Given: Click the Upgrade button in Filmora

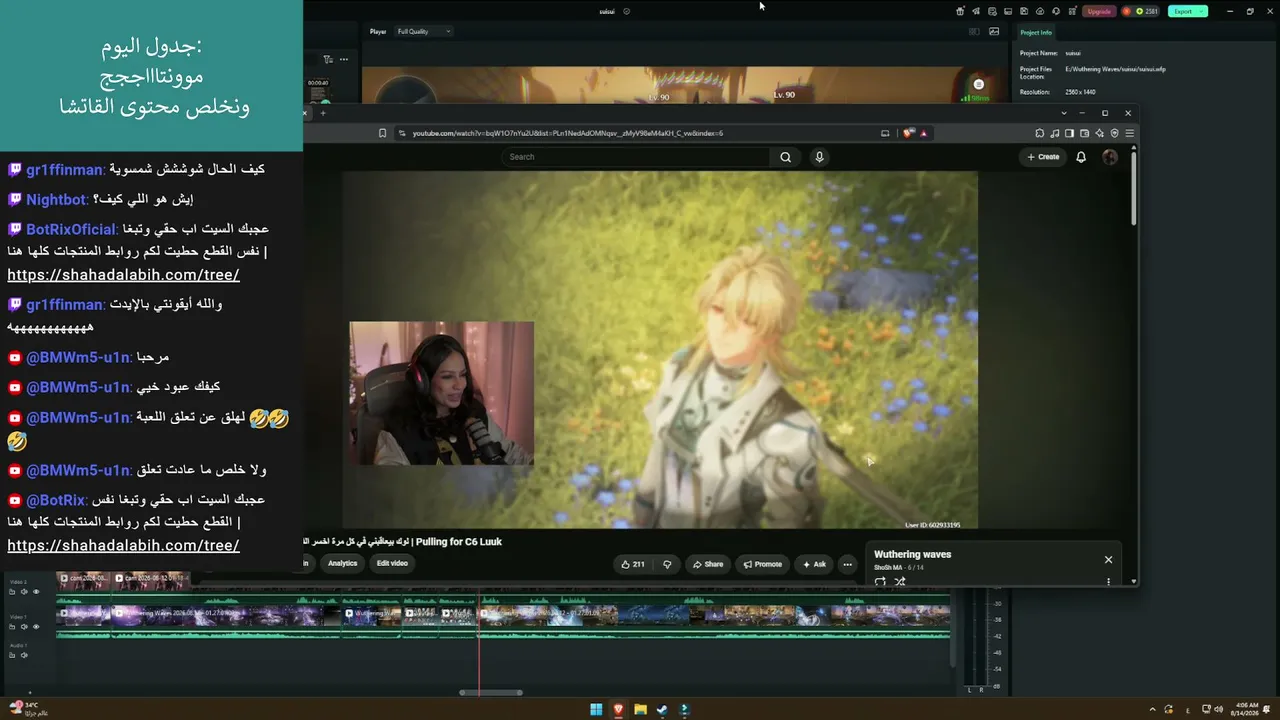Looking at the screenshot, I should click(x=1099, y=11).
